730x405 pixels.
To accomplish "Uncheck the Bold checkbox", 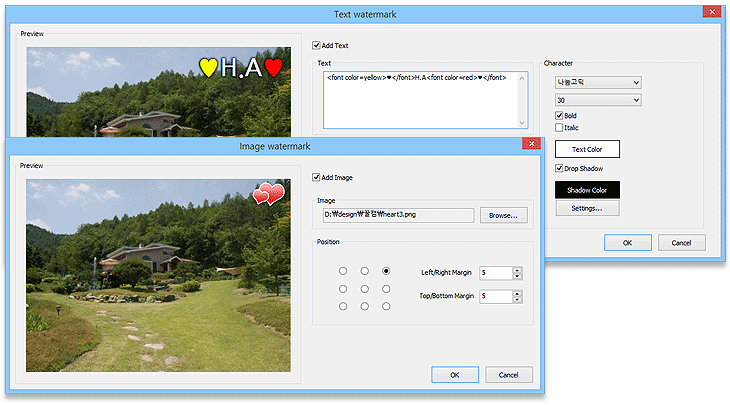I will coord(560,116).
